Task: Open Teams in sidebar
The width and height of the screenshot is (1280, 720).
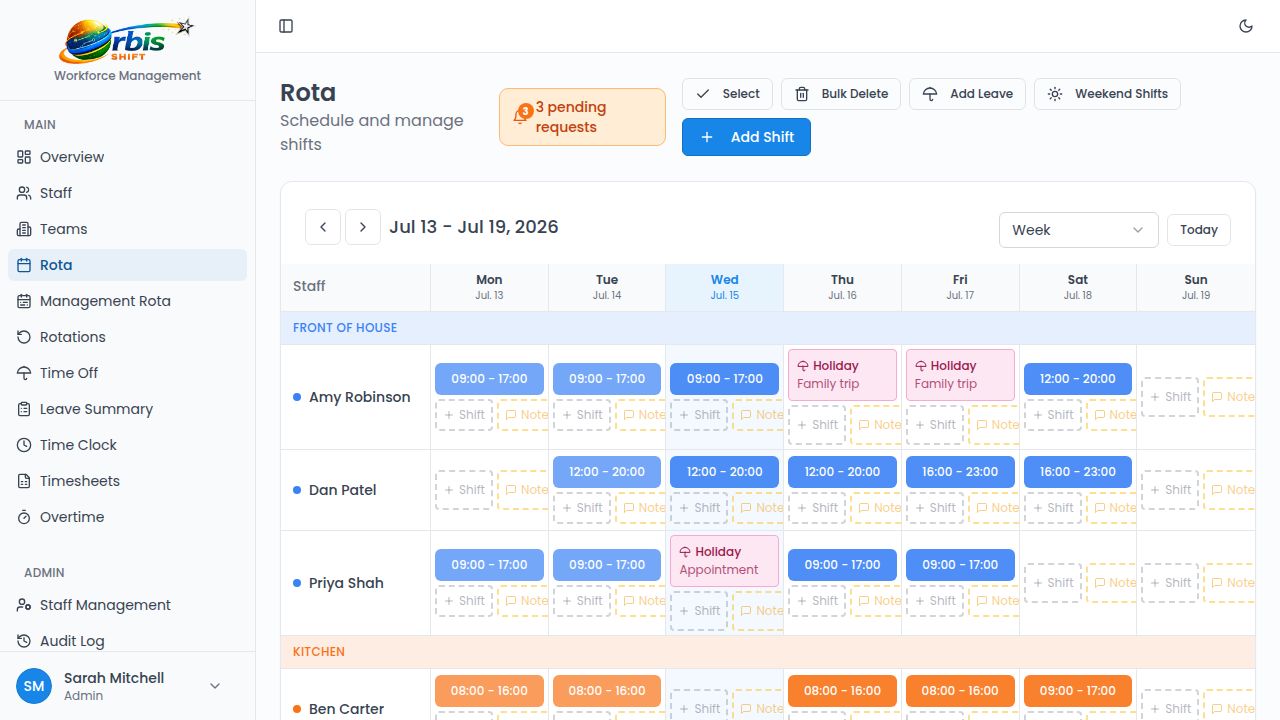Action: point(127,229)
